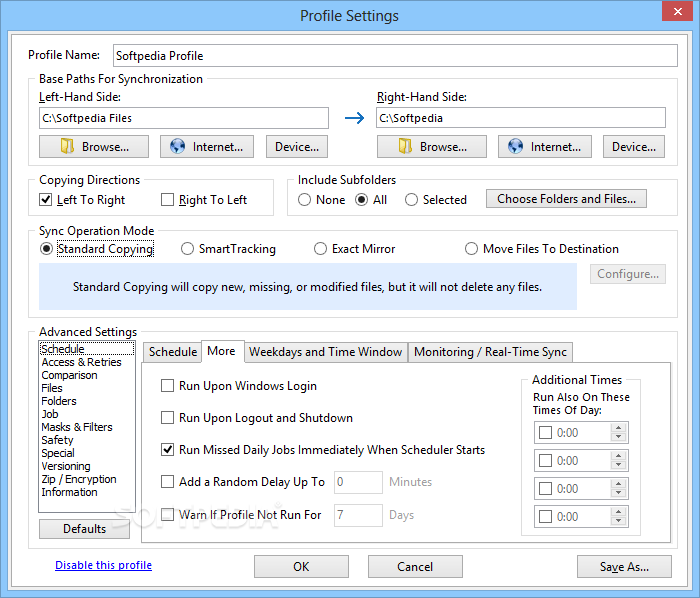Switch to the More tab

(221, 351)
